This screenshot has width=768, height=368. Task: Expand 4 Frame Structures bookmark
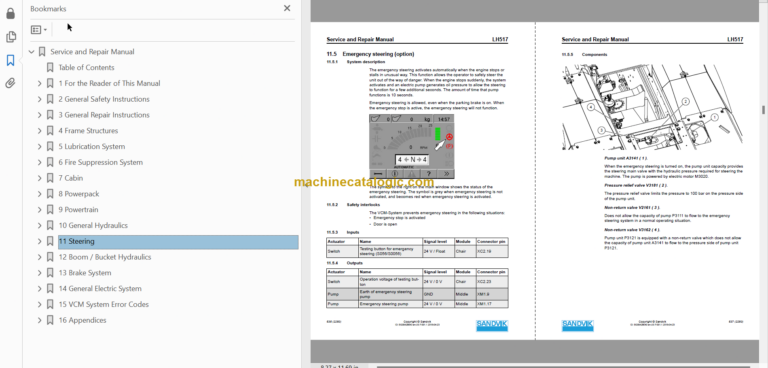point(40,131)
